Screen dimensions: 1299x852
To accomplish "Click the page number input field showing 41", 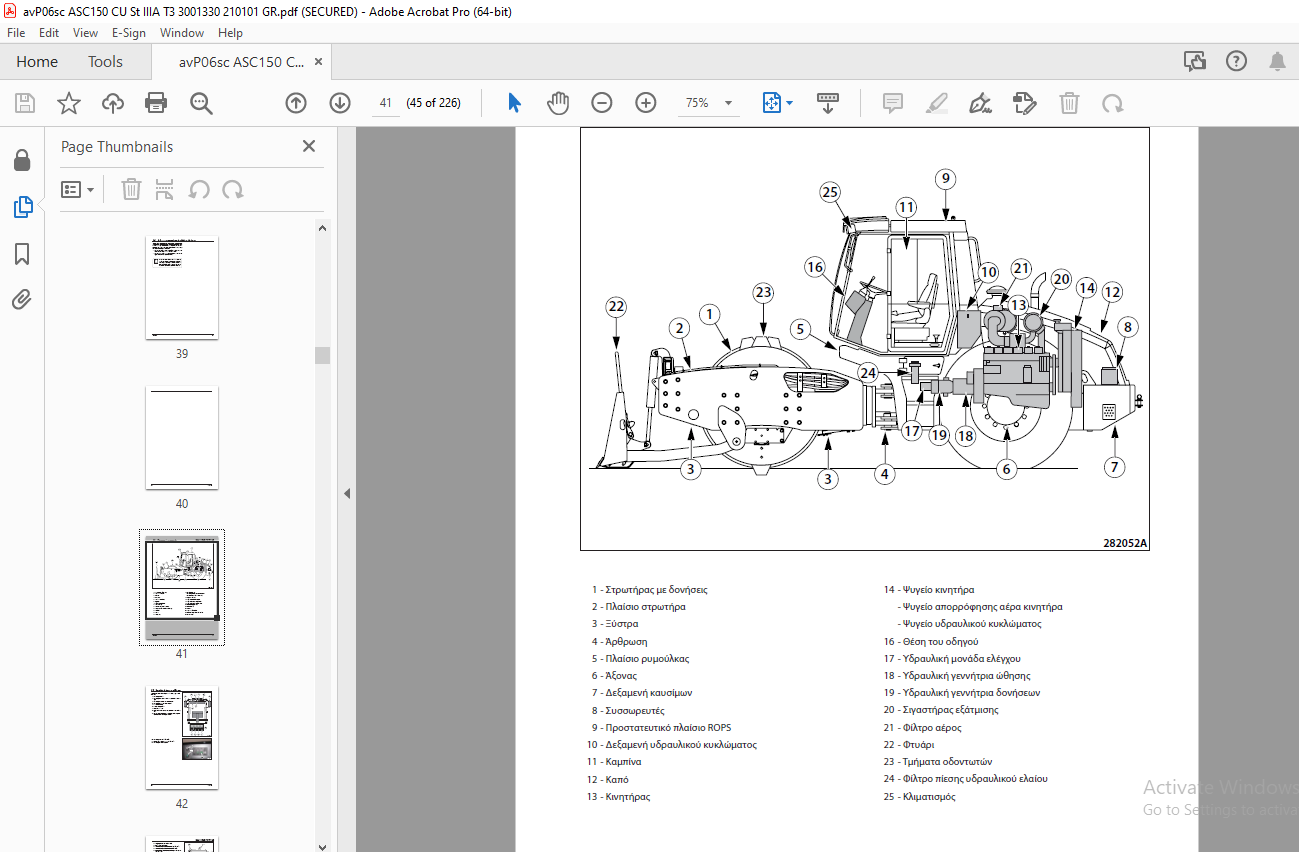I will tap(385, 103).
